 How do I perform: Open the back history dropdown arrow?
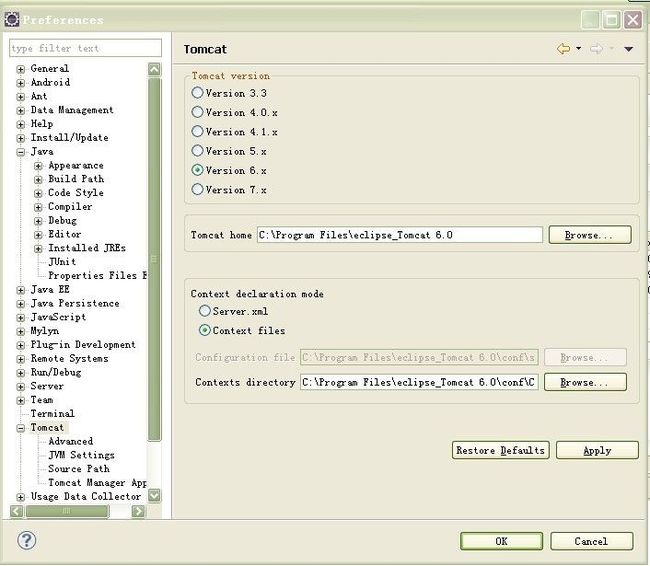pos(579,49)
